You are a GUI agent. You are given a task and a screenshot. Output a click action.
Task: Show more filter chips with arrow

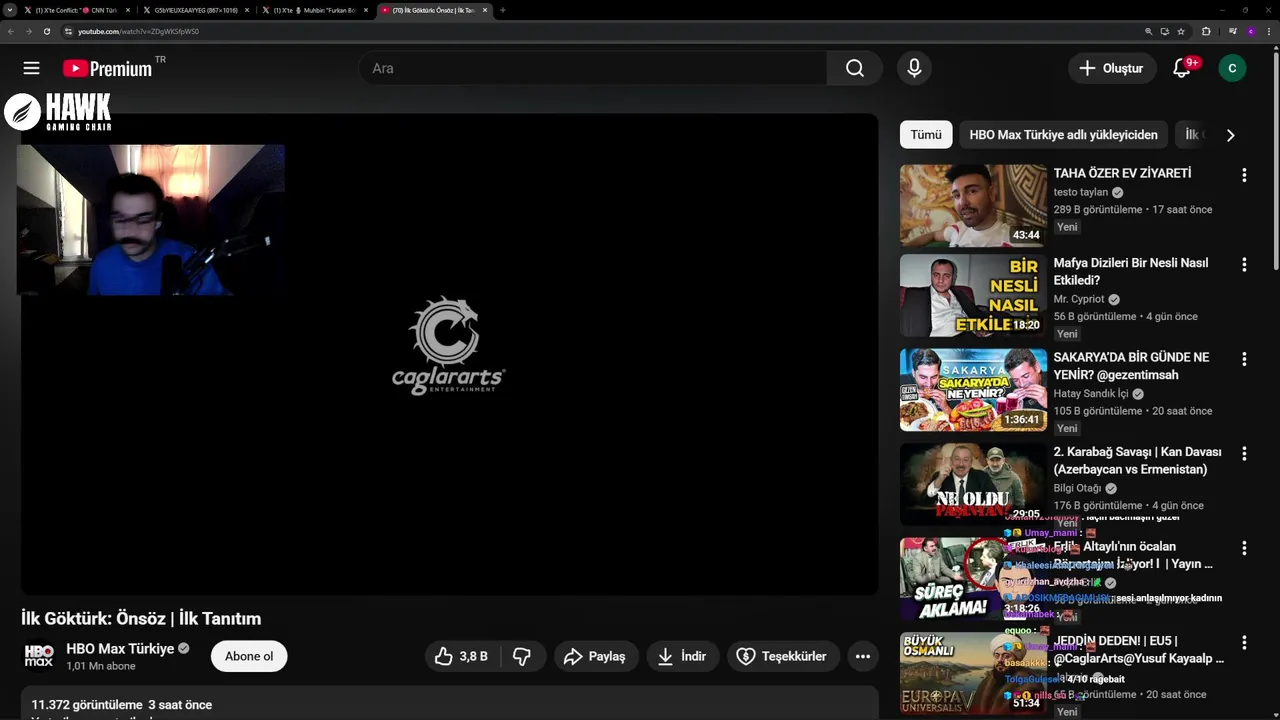(1230, 135)
